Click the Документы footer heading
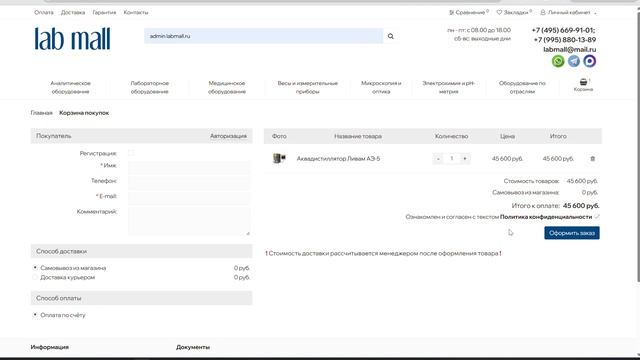640x360 pixels. click(193, 347)
